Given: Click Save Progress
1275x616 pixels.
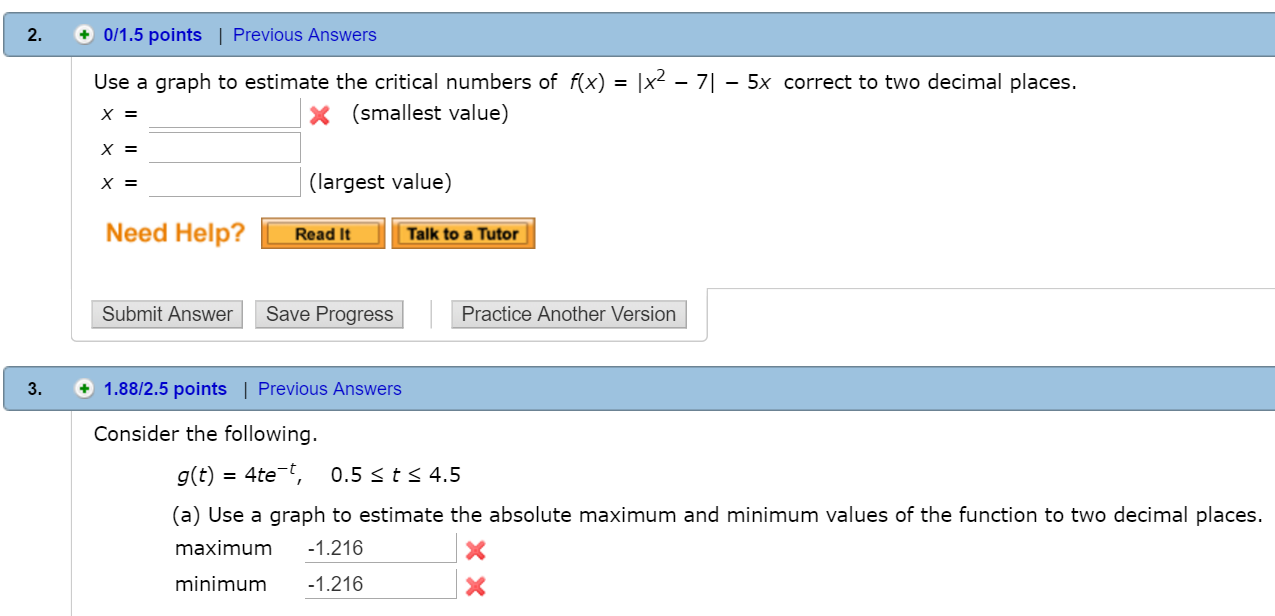Looking at the screenshot, I should coord(328,314).
